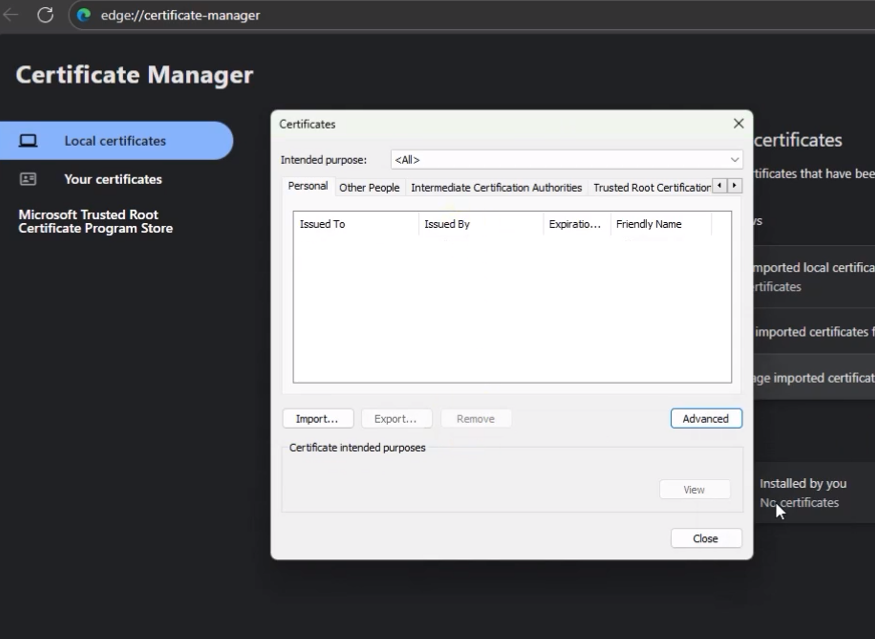
Task: Click the Import... button
Action: coord(317,419)
